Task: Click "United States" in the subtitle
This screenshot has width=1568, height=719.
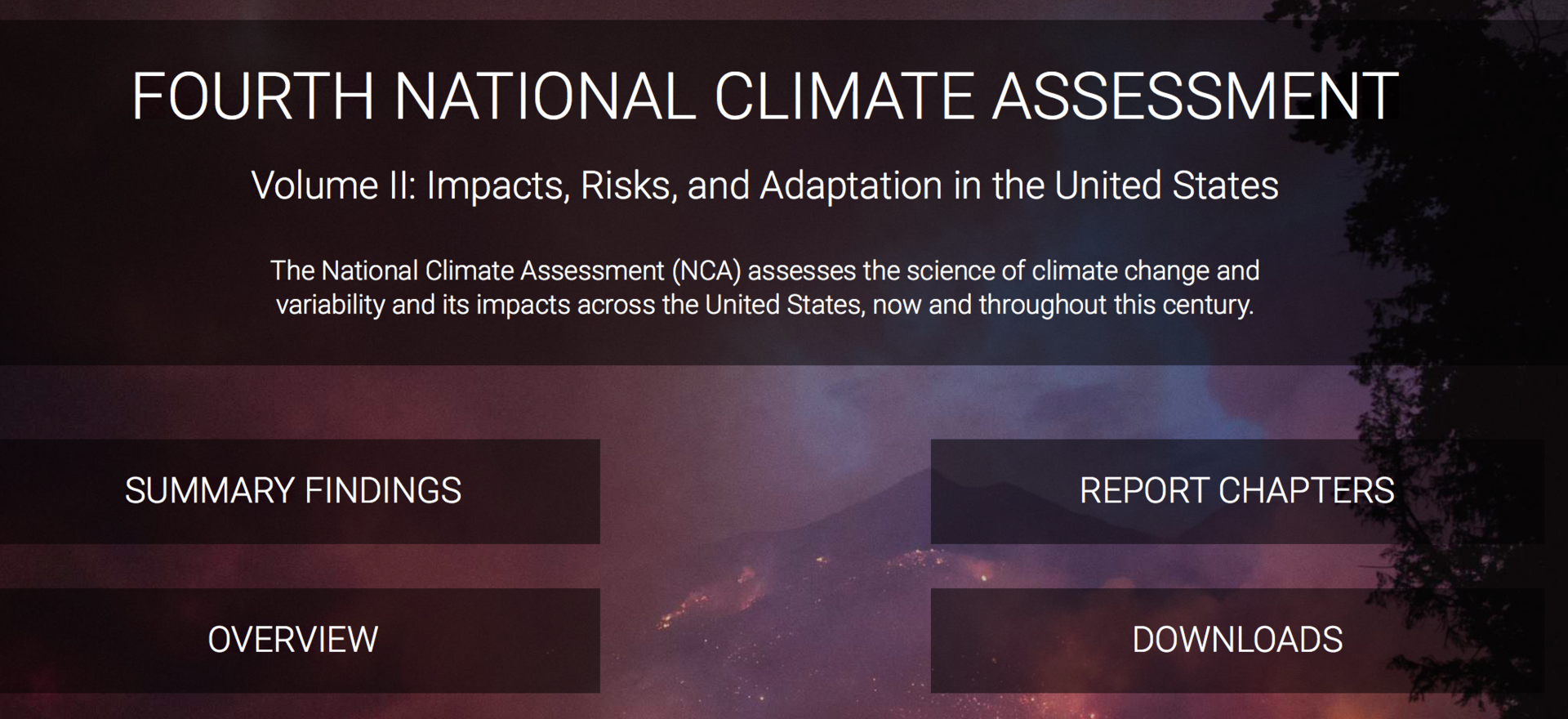Action: (1166, 185)
